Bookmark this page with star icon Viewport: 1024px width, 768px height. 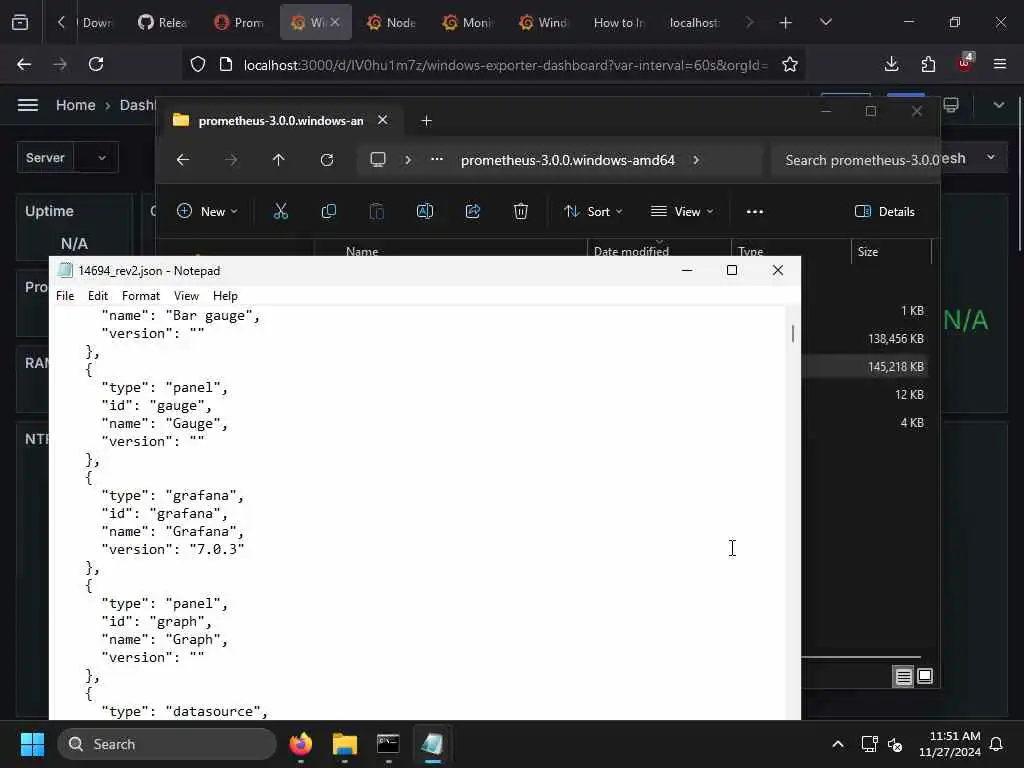(x=790, y=64)
